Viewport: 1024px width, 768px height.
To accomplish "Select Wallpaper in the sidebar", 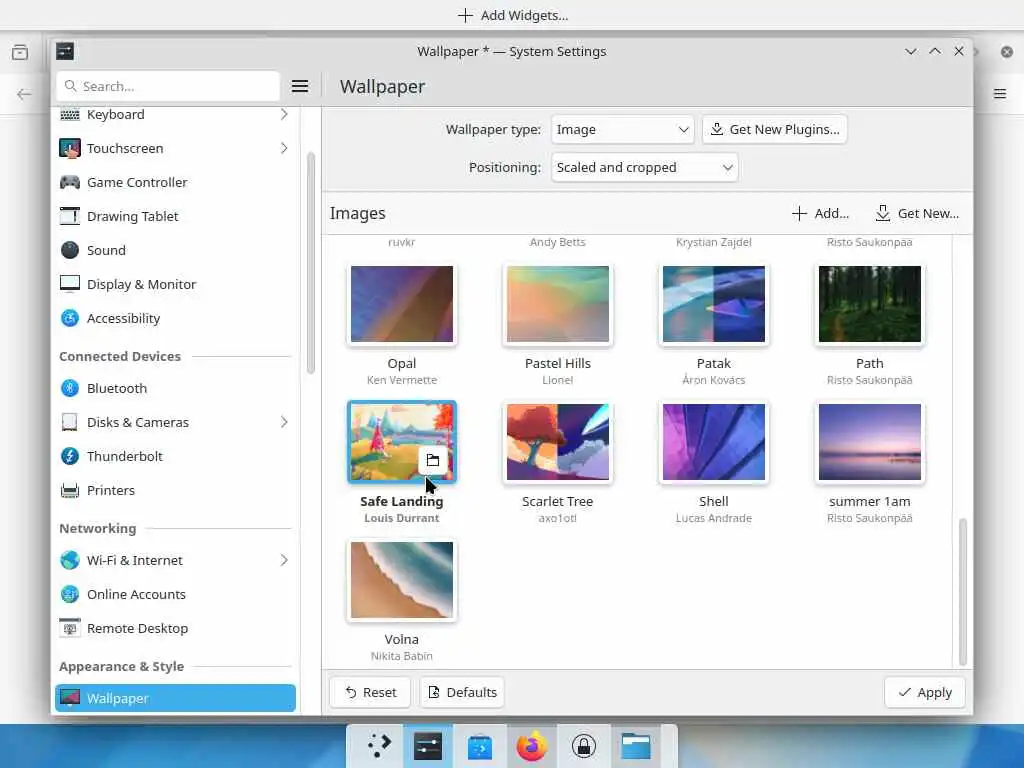I will tap(175, 698).
